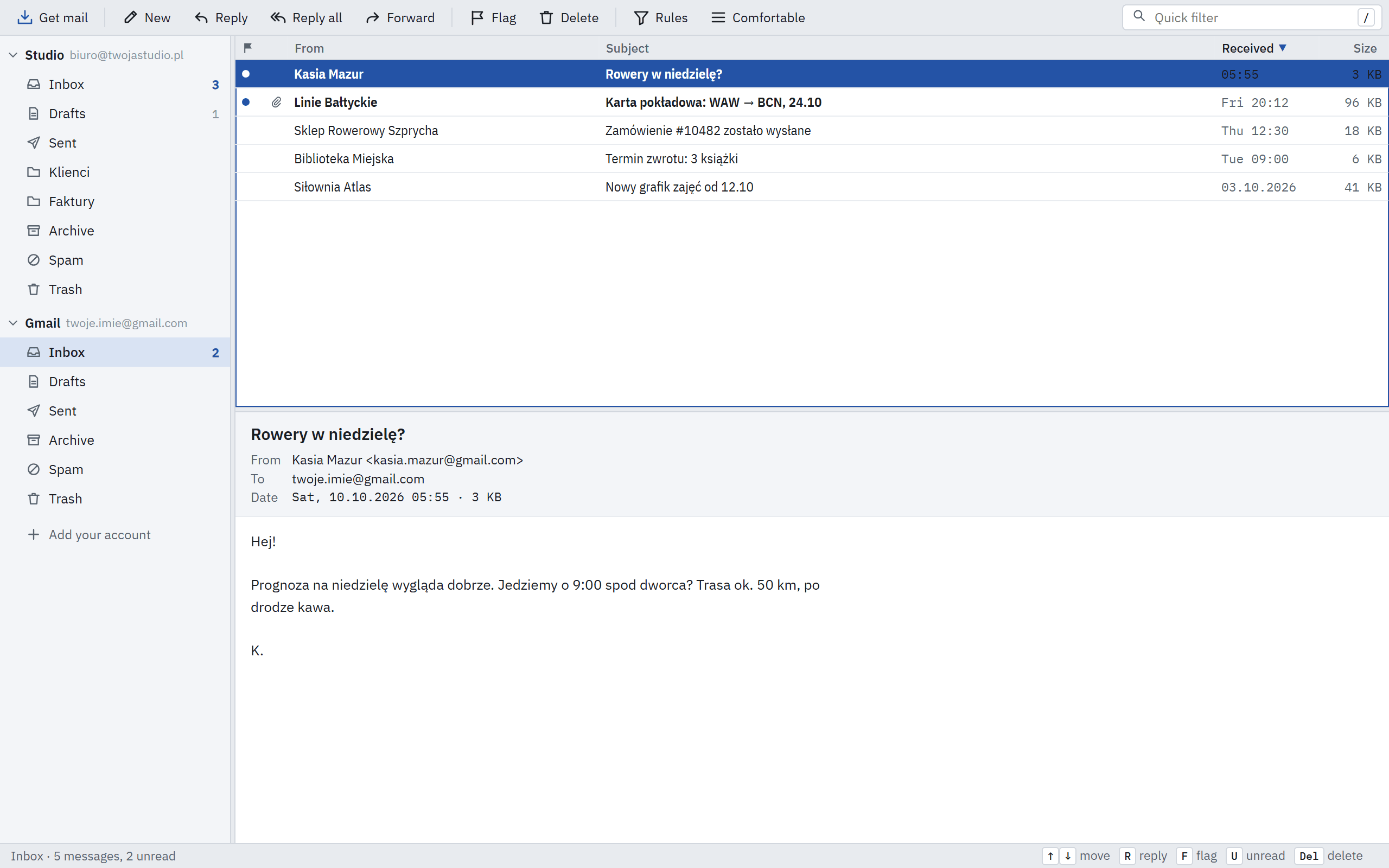Select the Siłownia Atlas message
Image resolution: width=1389 pixels, height=868 pixels.
(812, 187)
